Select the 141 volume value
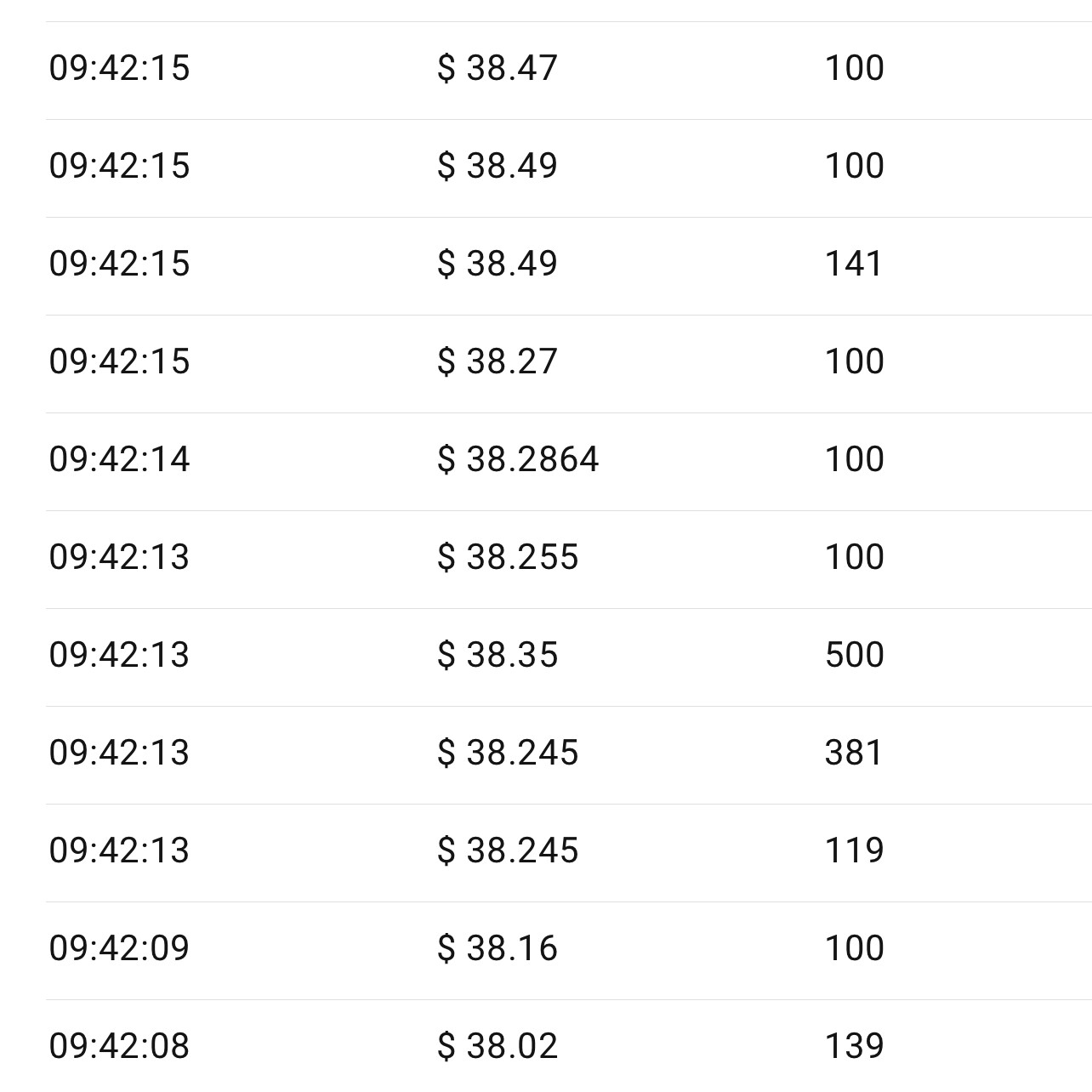This screenshot has width=1092, height=1092. 854,264
